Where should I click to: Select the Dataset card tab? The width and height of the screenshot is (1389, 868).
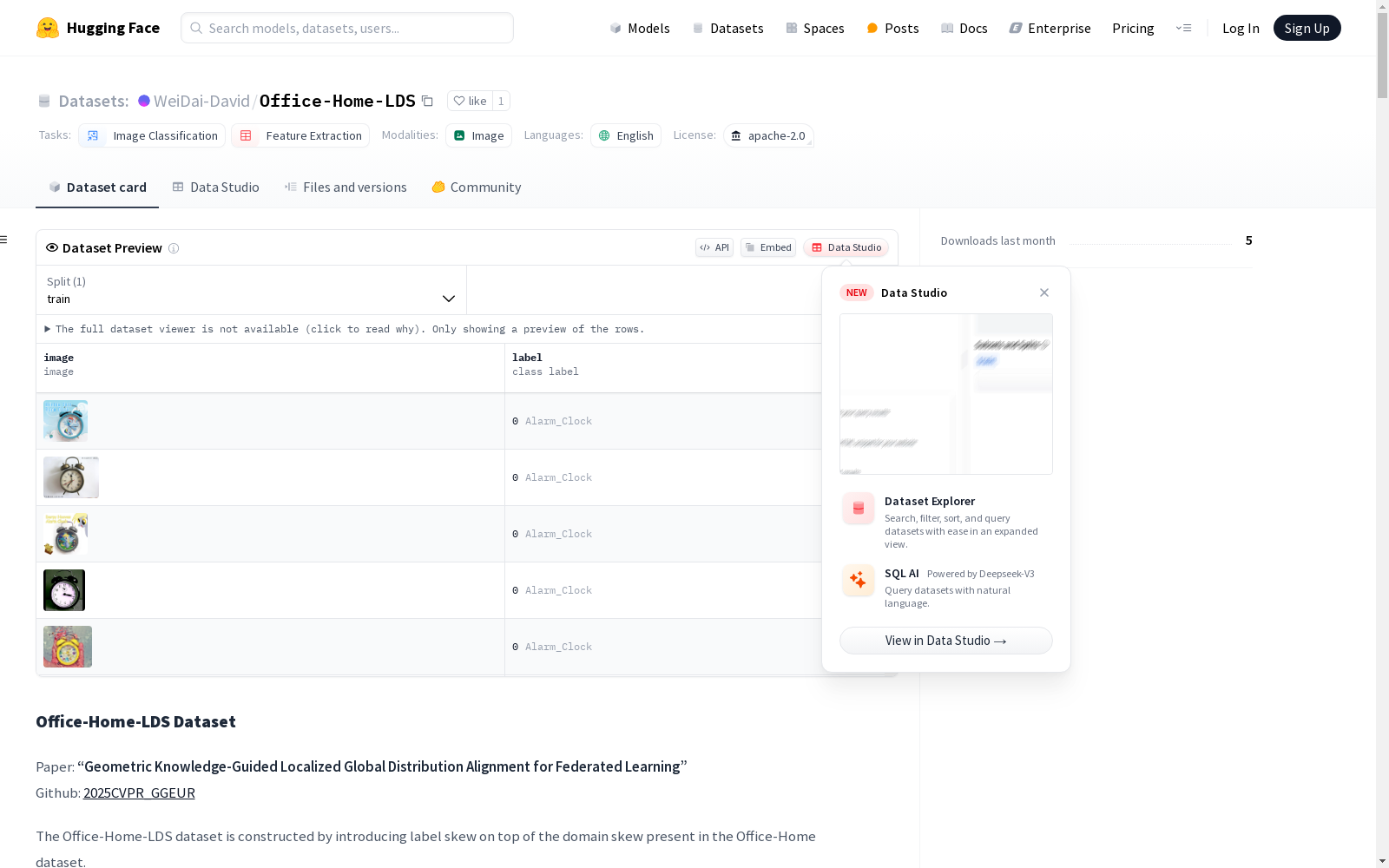point(97,187)
